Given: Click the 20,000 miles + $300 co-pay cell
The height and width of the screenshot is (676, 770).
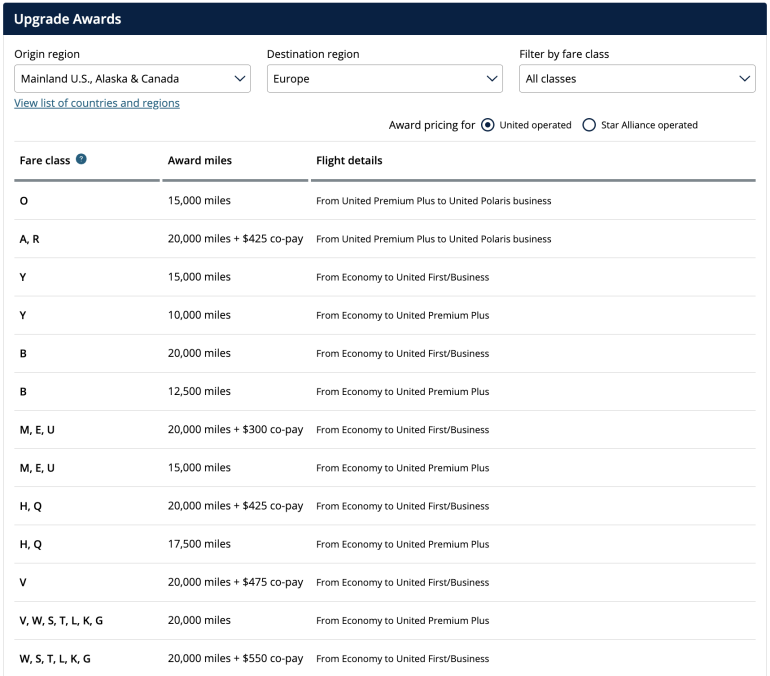Looking at the screenshot, I should point(235,430).
